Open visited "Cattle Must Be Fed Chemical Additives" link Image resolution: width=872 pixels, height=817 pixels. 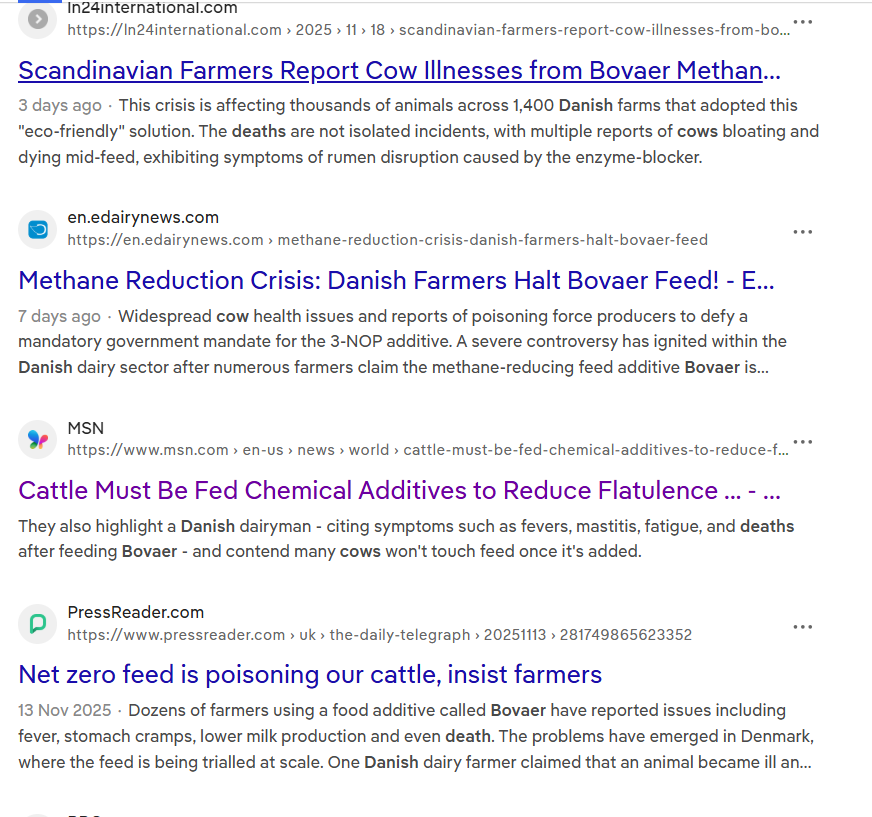(399, 490)
